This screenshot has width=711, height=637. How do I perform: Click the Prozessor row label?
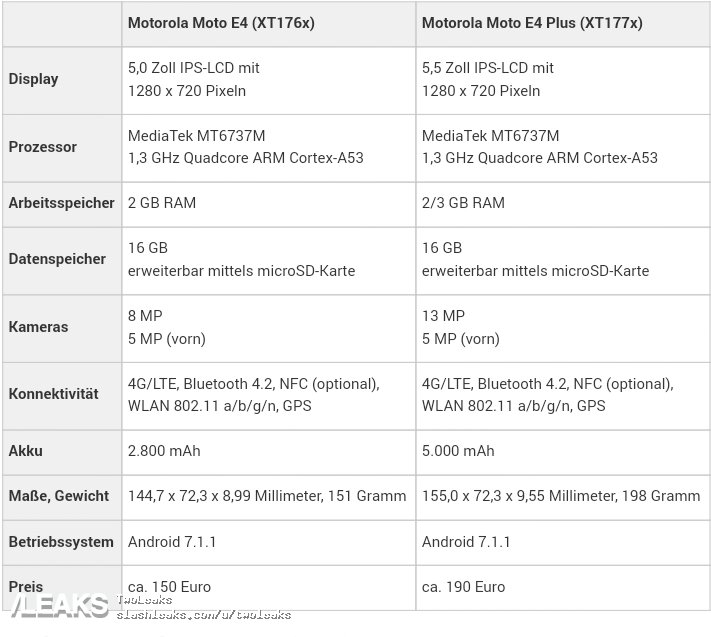(x=42, y=146)
